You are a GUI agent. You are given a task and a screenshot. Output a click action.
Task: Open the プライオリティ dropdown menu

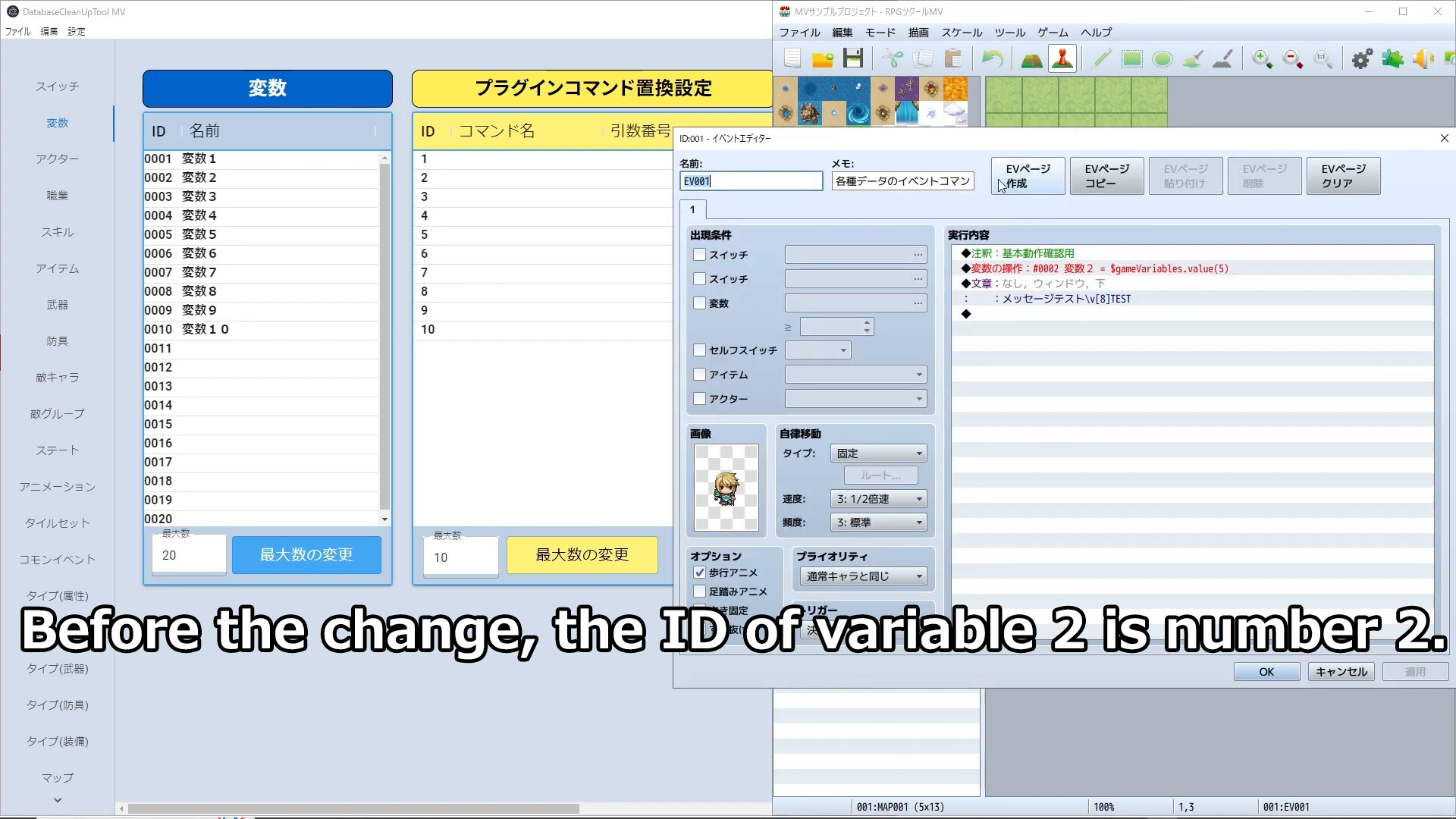point(863,575)
